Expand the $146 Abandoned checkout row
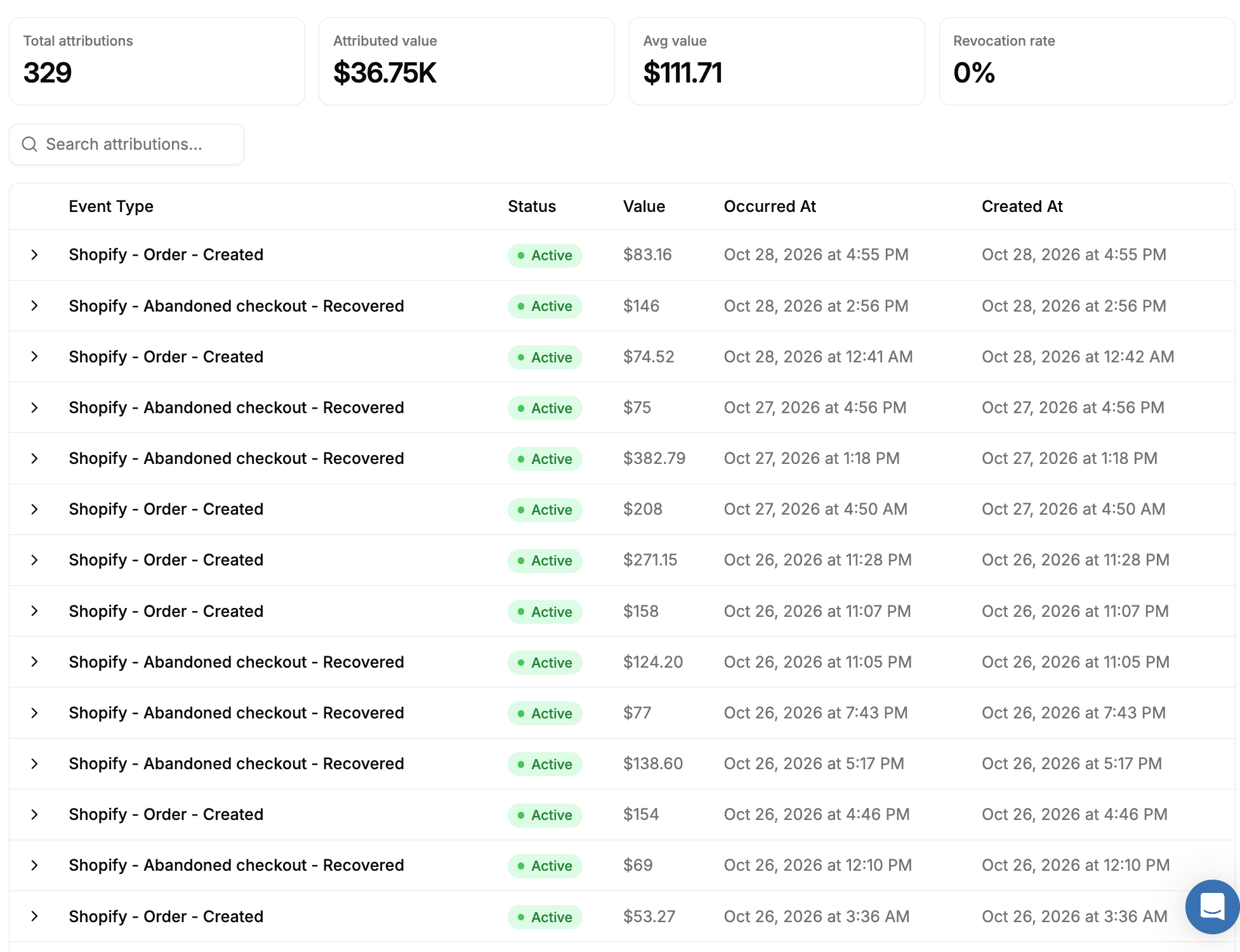Screen dimensions: 1240x952 pos(35,306)
